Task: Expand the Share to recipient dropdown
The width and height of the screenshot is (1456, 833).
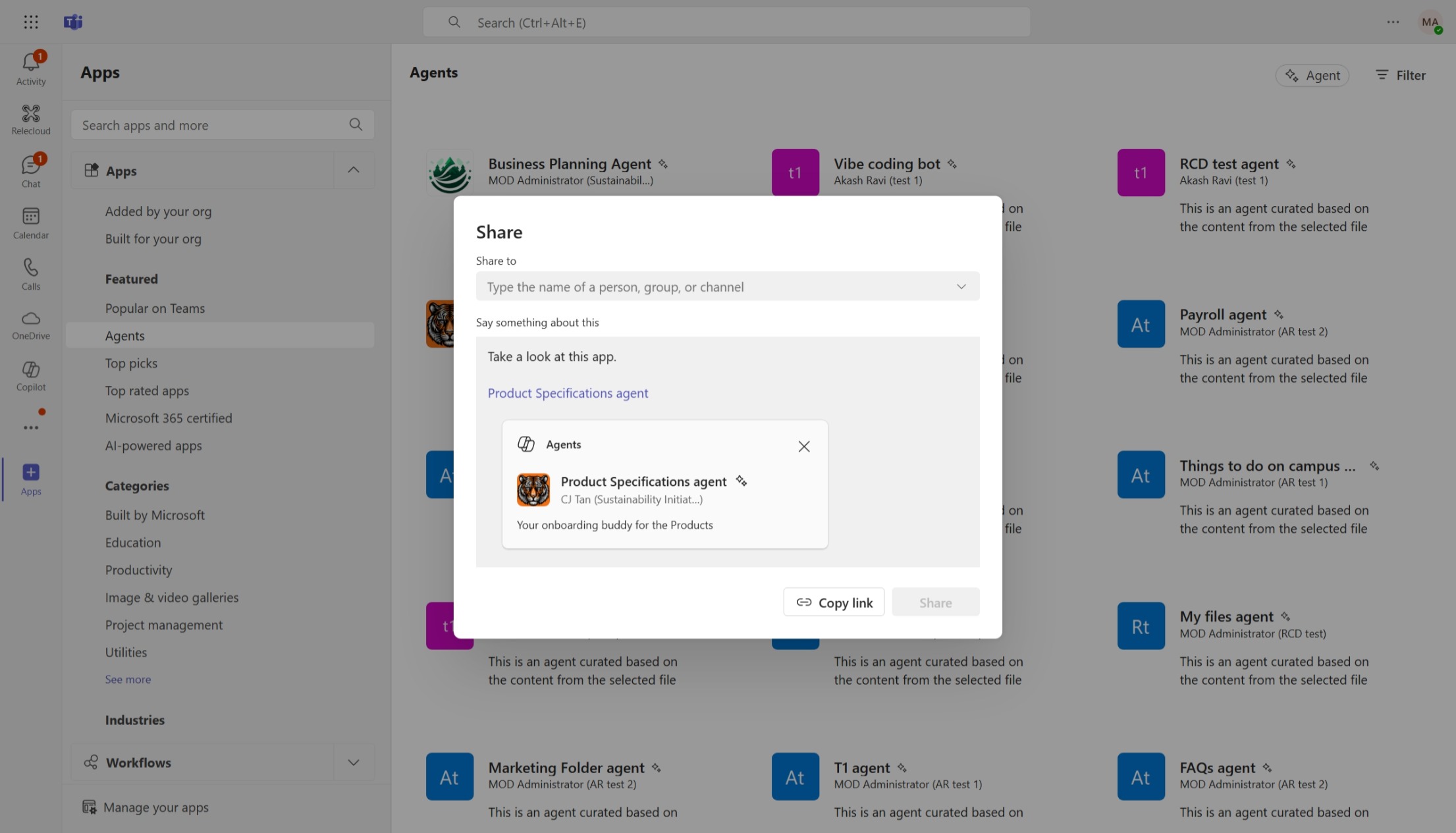Action: (x=961, y=286)
